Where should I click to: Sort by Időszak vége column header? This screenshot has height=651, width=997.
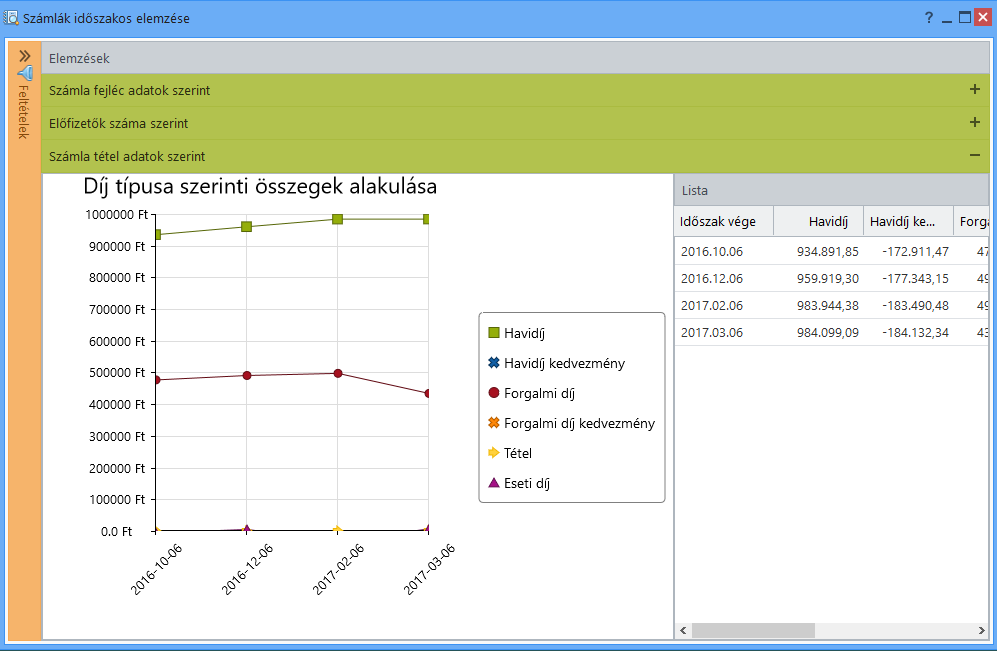724,221
